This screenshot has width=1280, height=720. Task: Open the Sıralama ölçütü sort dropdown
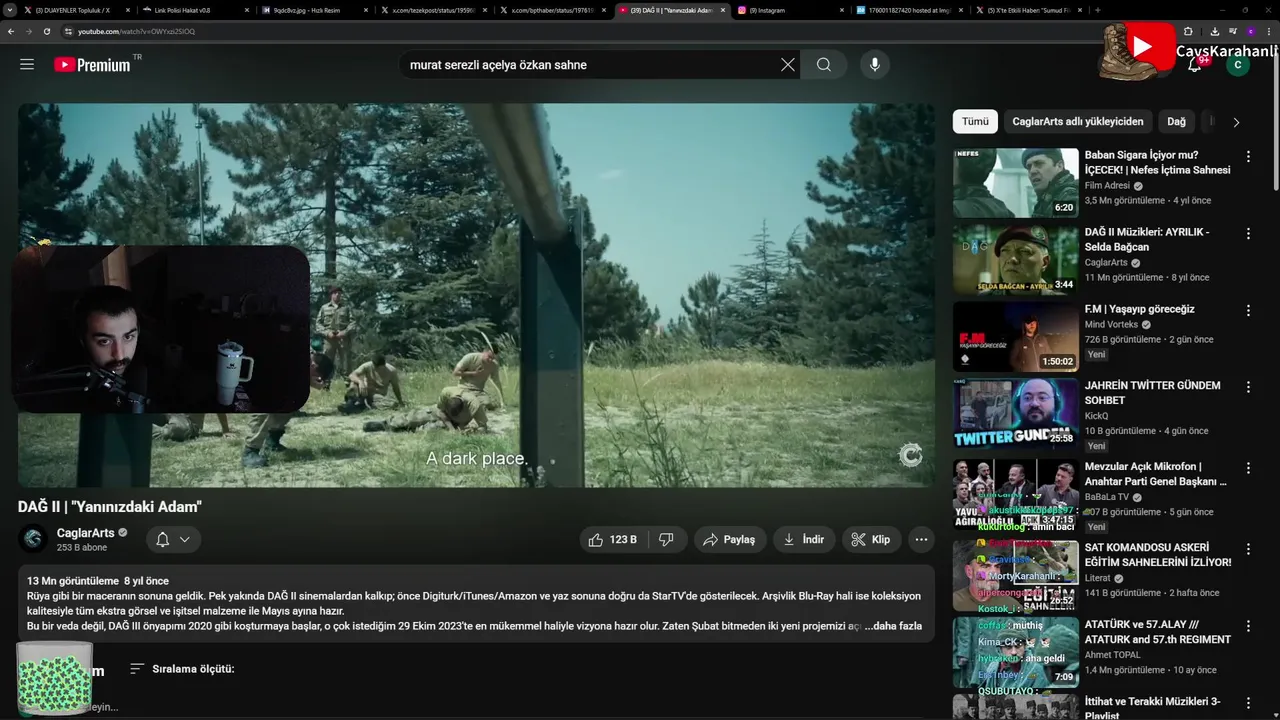182,668
